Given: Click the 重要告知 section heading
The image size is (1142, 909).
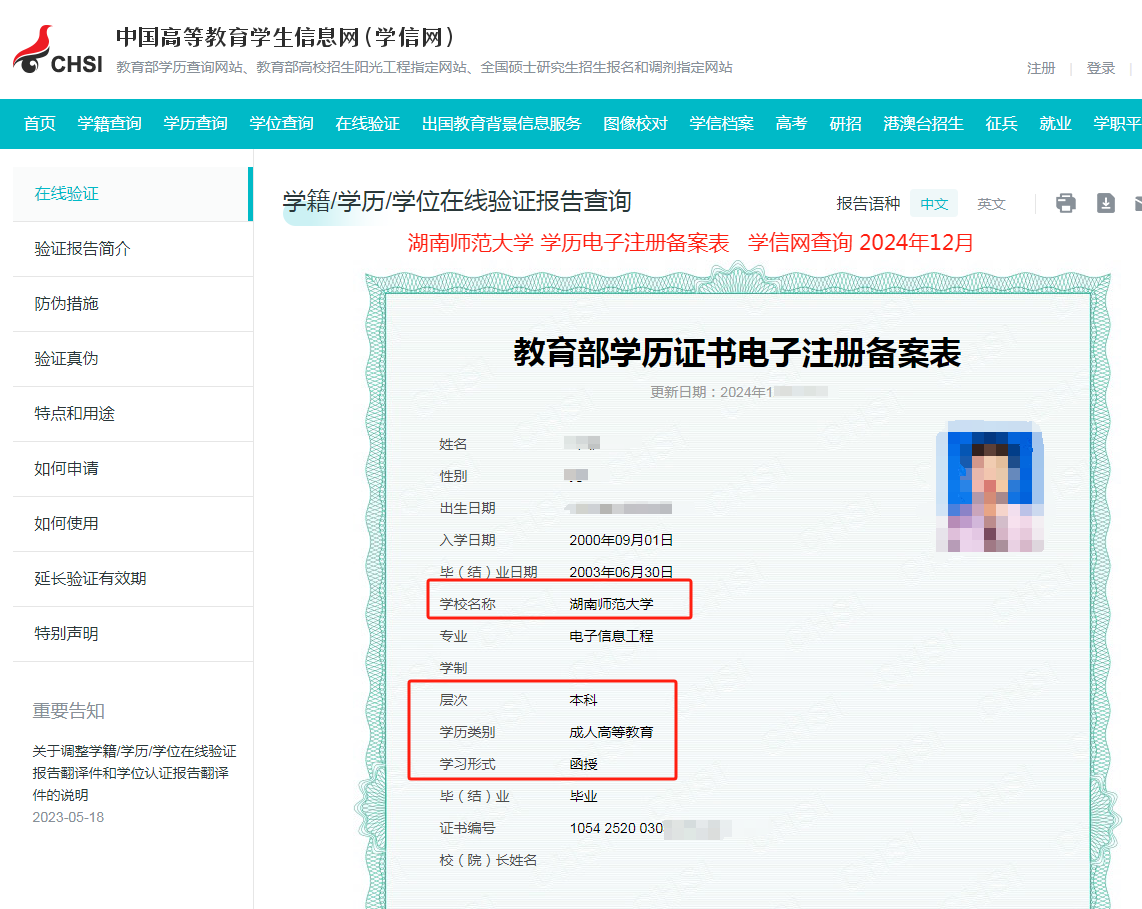Looking at the screenshot, I should [68, 712].
